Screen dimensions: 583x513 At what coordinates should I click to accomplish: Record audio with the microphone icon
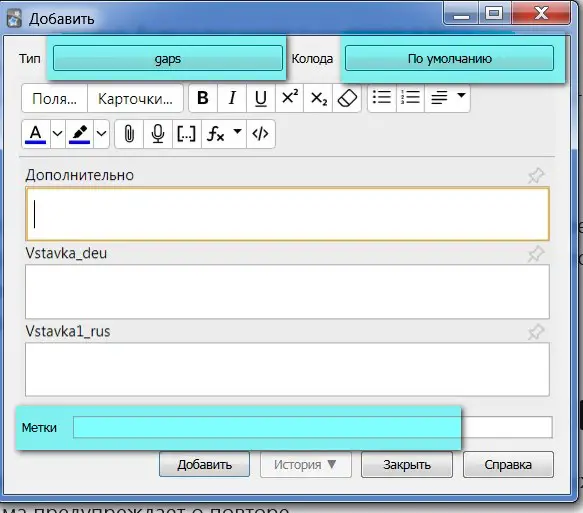(x=158, y=134)
